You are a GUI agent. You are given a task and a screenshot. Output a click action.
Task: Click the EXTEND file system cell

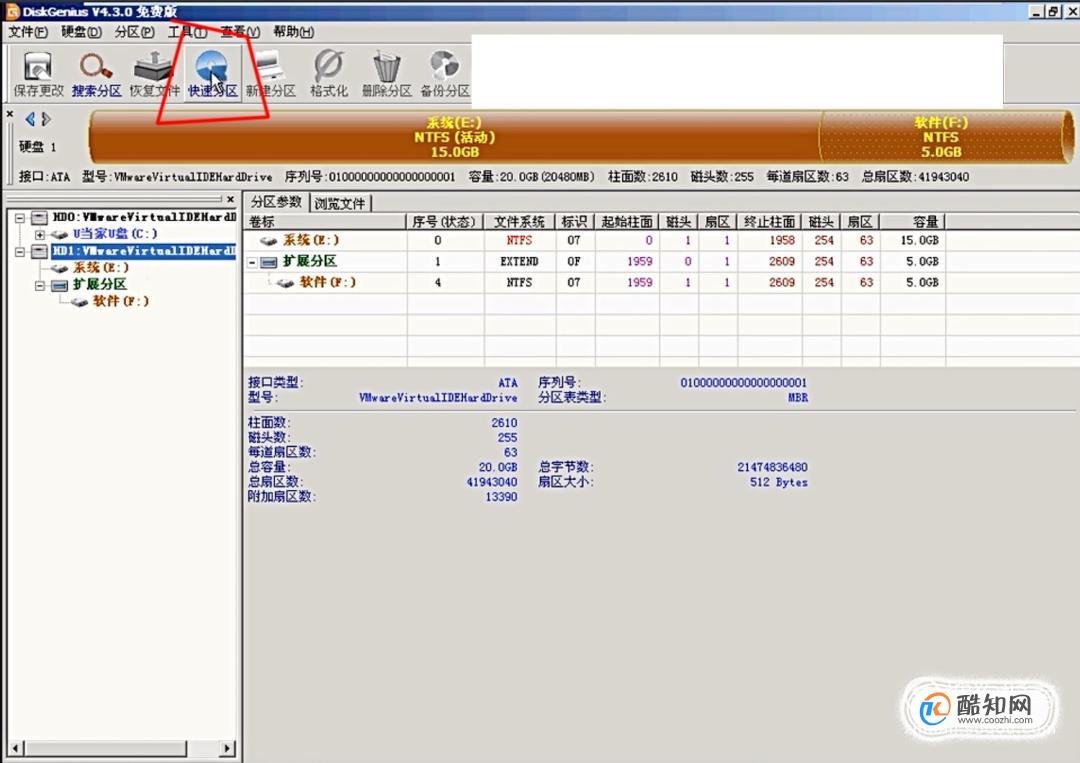point(519,262)
